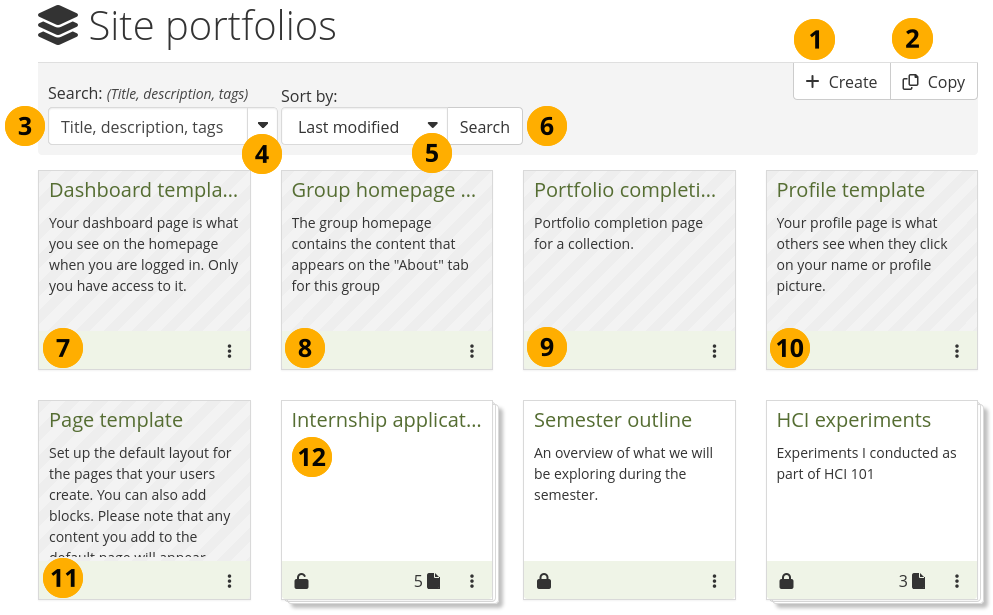
Task: Open more options for Group homepage card
Action: pyautogui.click(x=472, y=351)
